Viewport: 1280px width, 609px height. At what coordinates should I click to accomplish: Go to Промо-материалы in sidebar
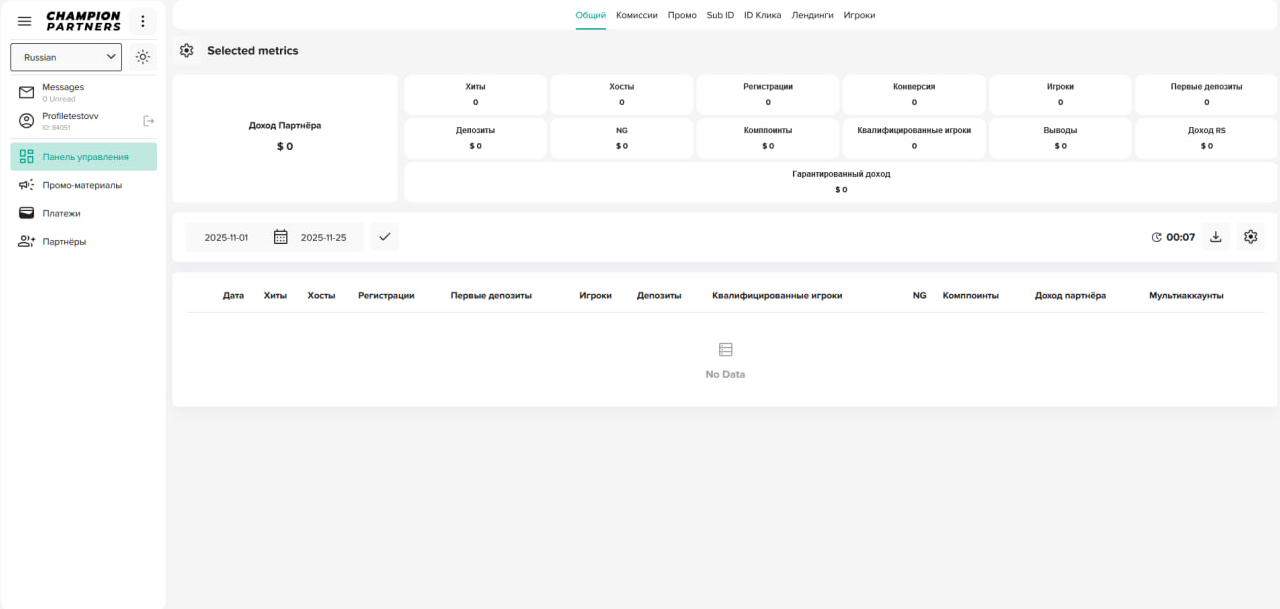point(82,185)
